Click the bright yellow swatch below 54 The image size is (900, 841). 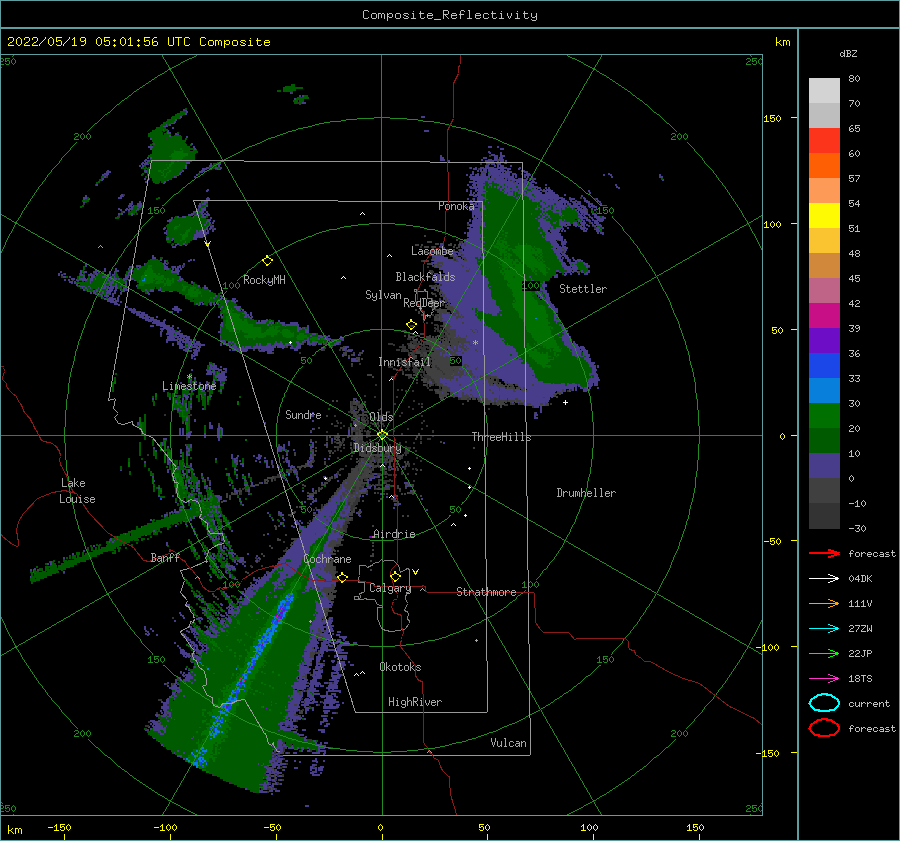pyautogui.click(x=824, y=216)
